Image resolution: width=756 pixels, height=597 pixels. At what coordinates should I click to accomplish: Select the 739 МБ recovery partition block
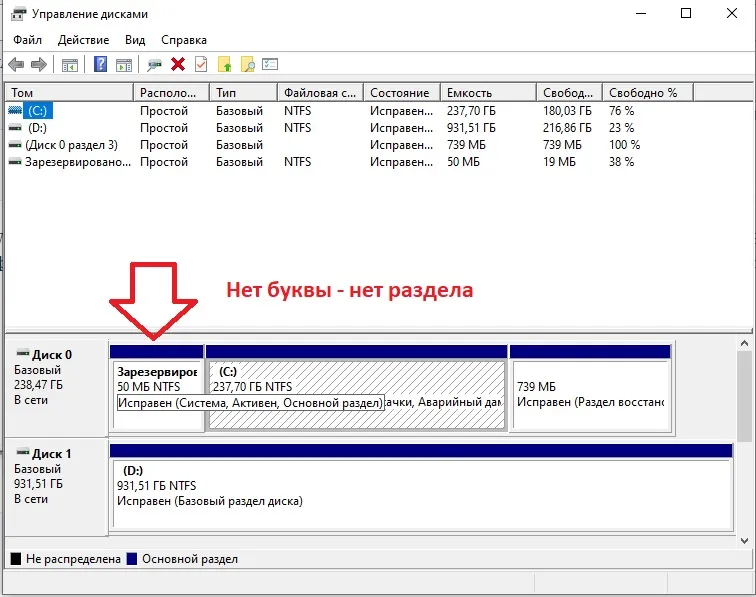[x=591, y=388]
